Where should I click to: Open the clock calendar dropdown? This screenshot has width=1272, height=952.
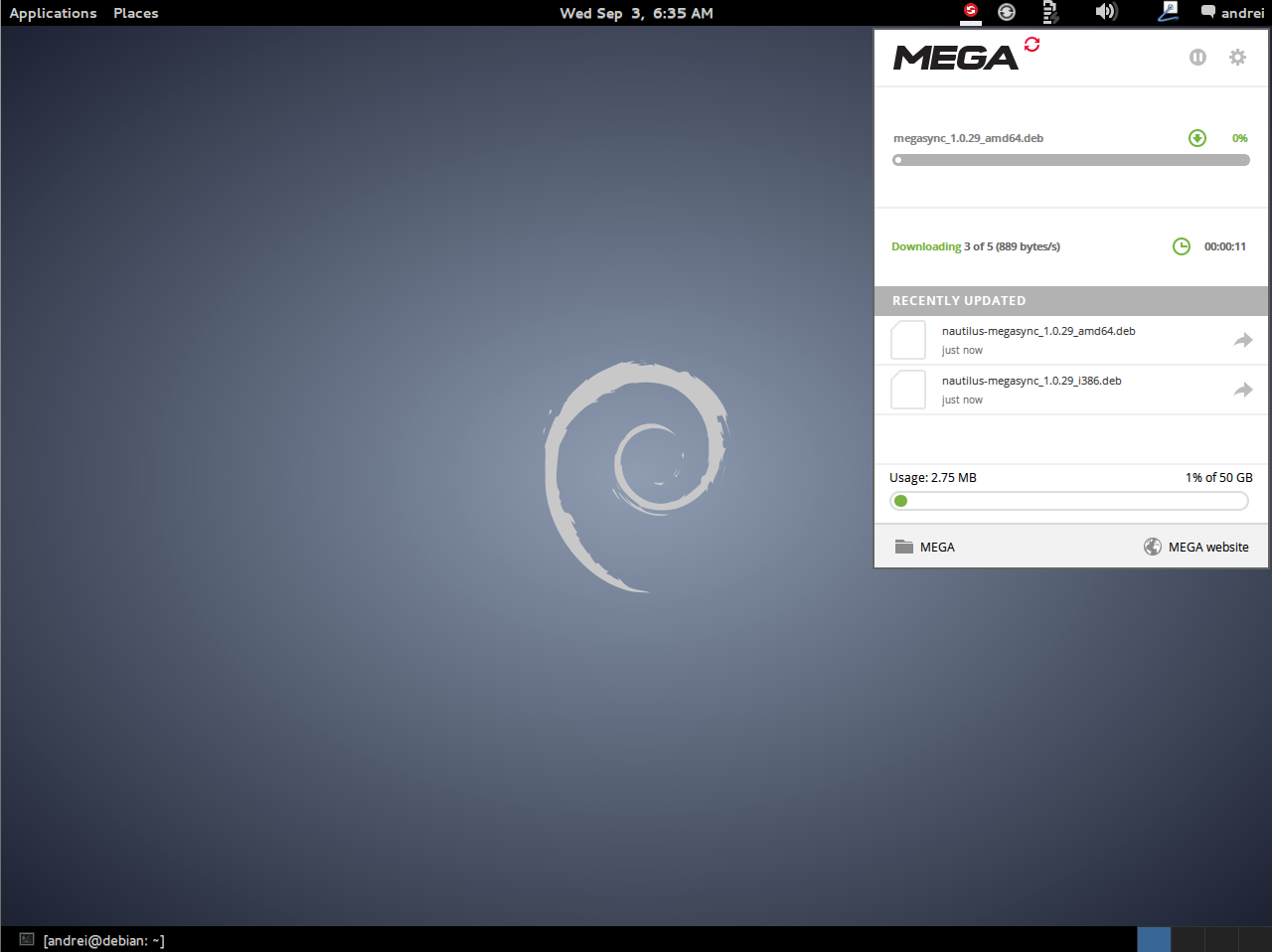636,13
